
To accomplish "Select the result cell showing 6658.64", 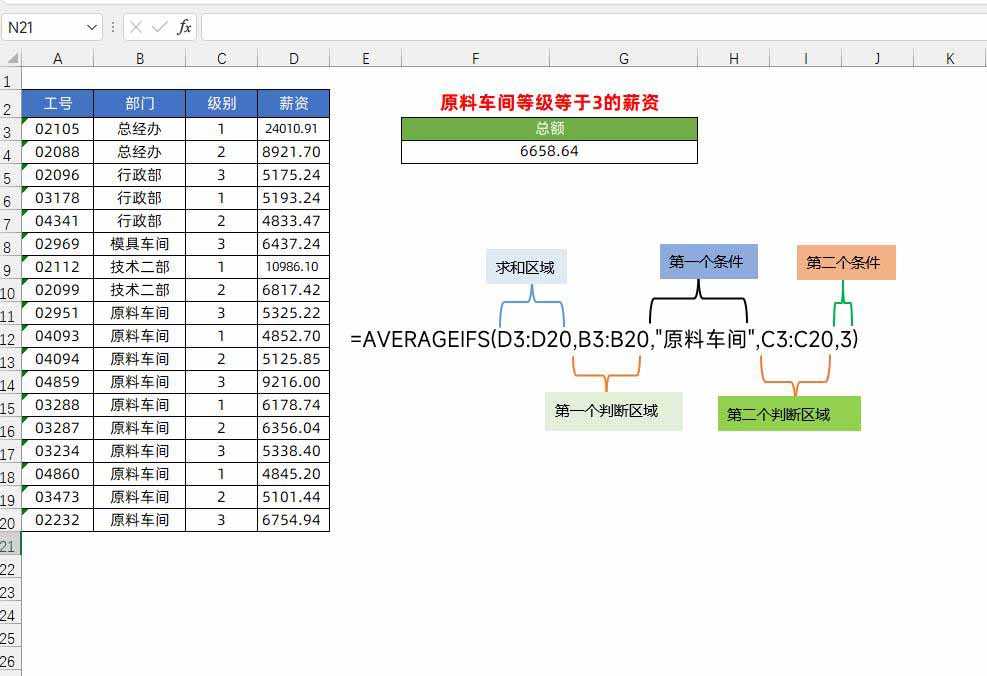I will [549, 152].
